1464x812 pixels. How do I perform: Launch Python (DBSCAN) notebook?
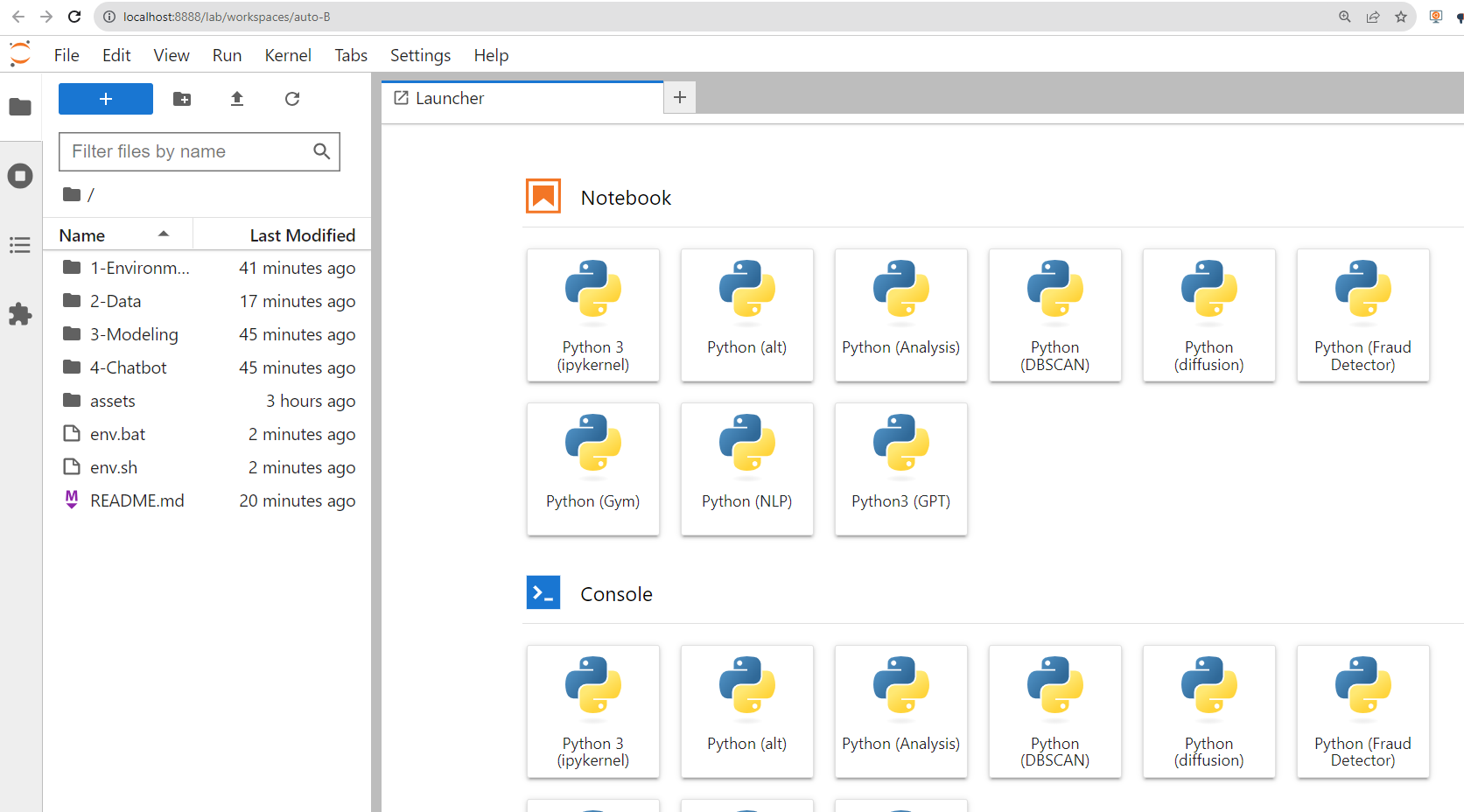1055,315
